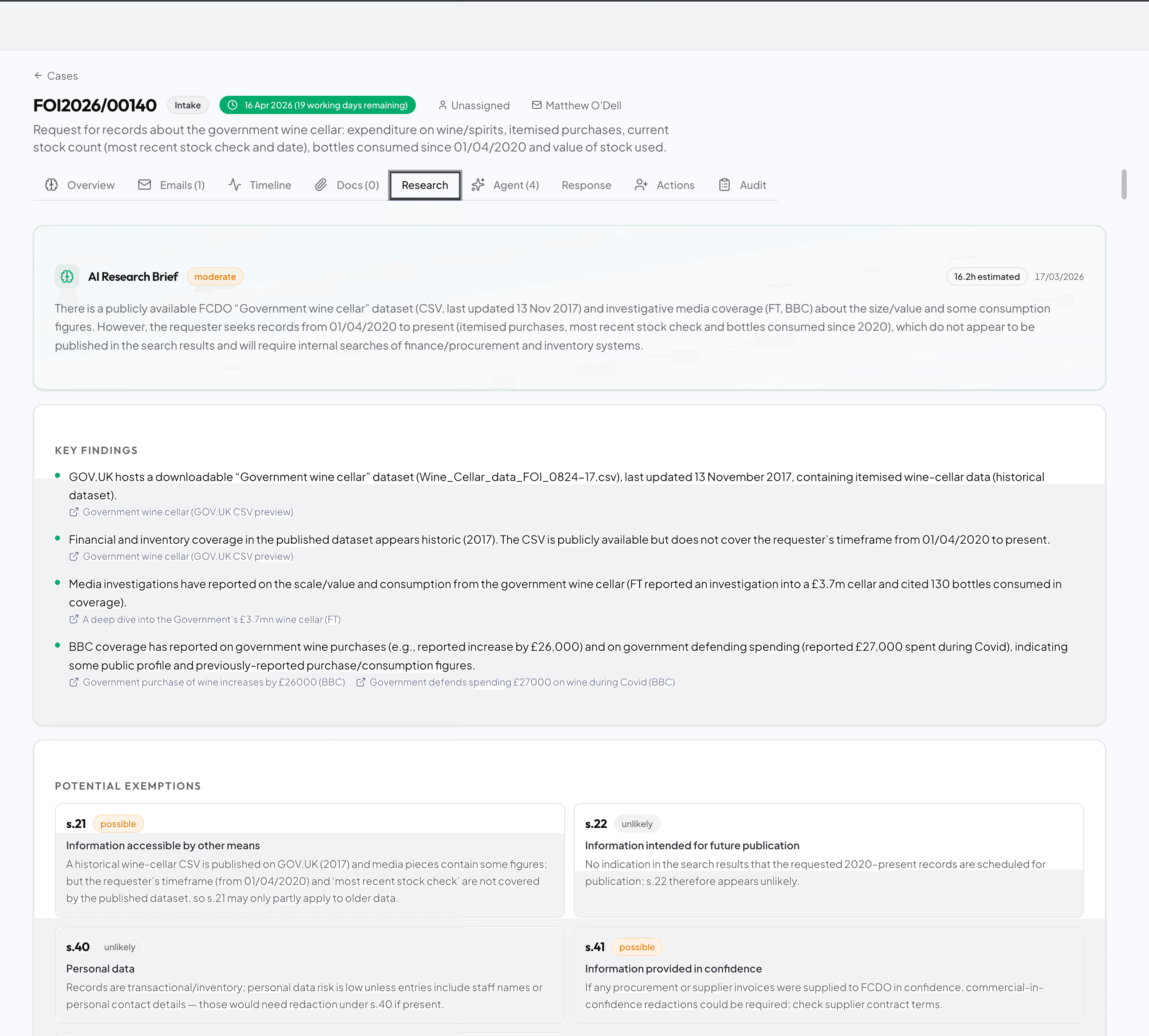The width and height of the screenshot is (1149, 1036).
Task: Click the s.21 exemption card
Action: click(x=309, y=860)
